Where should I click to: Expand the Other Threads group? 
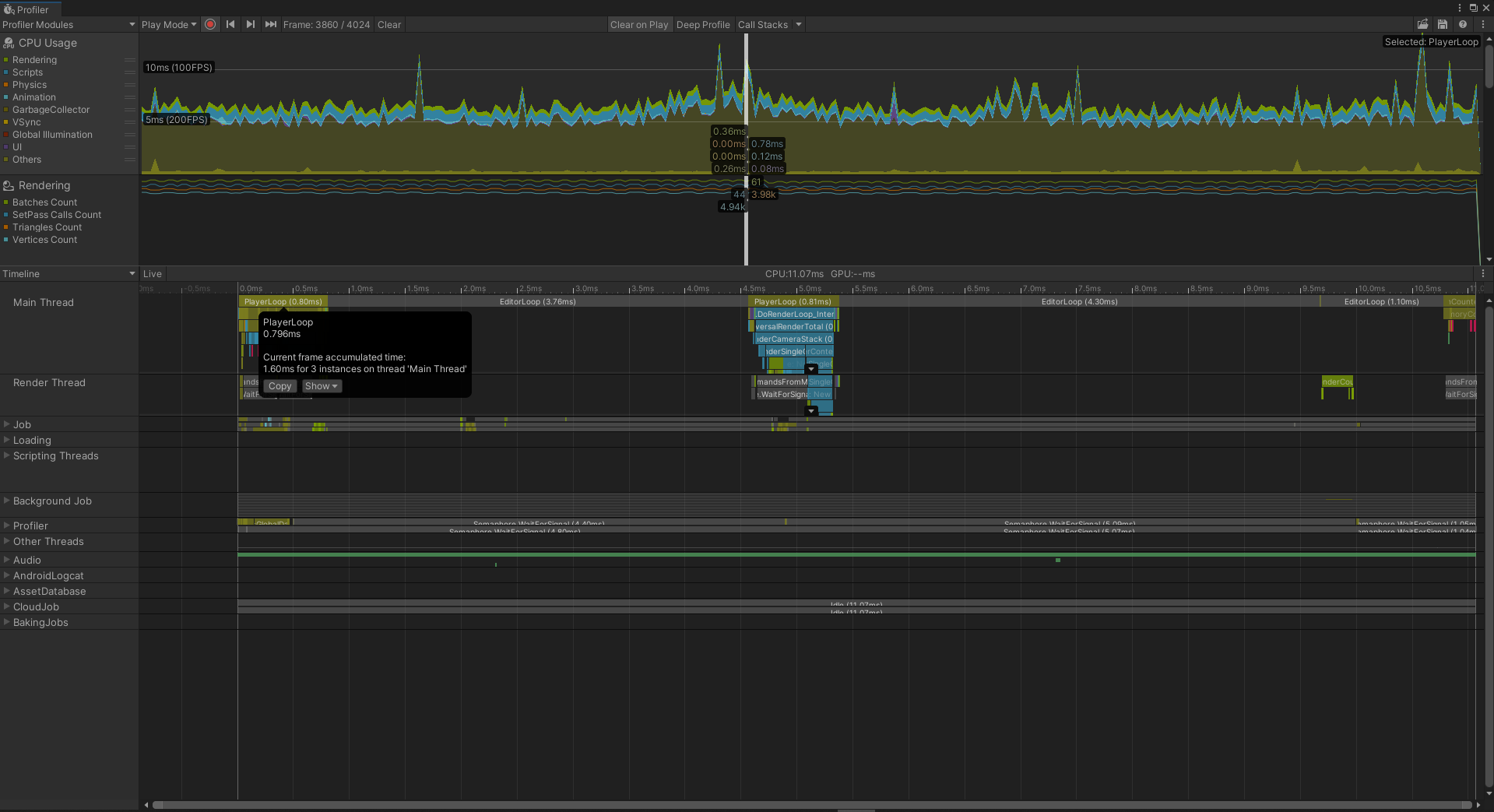6,541
